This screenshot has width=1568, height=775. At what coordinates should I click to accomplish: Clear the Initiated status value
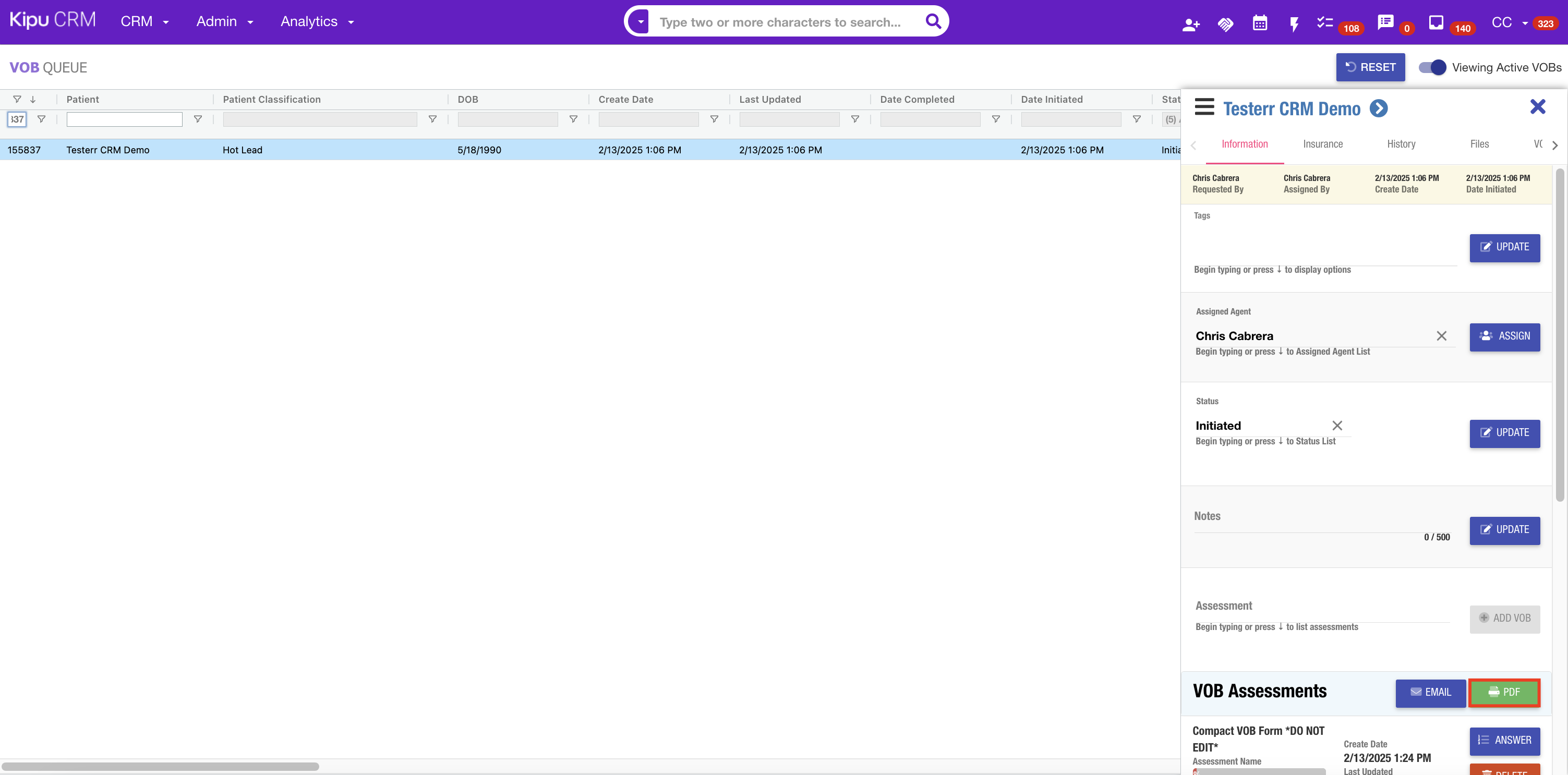pyautogui.click(x=1337, y=426)
